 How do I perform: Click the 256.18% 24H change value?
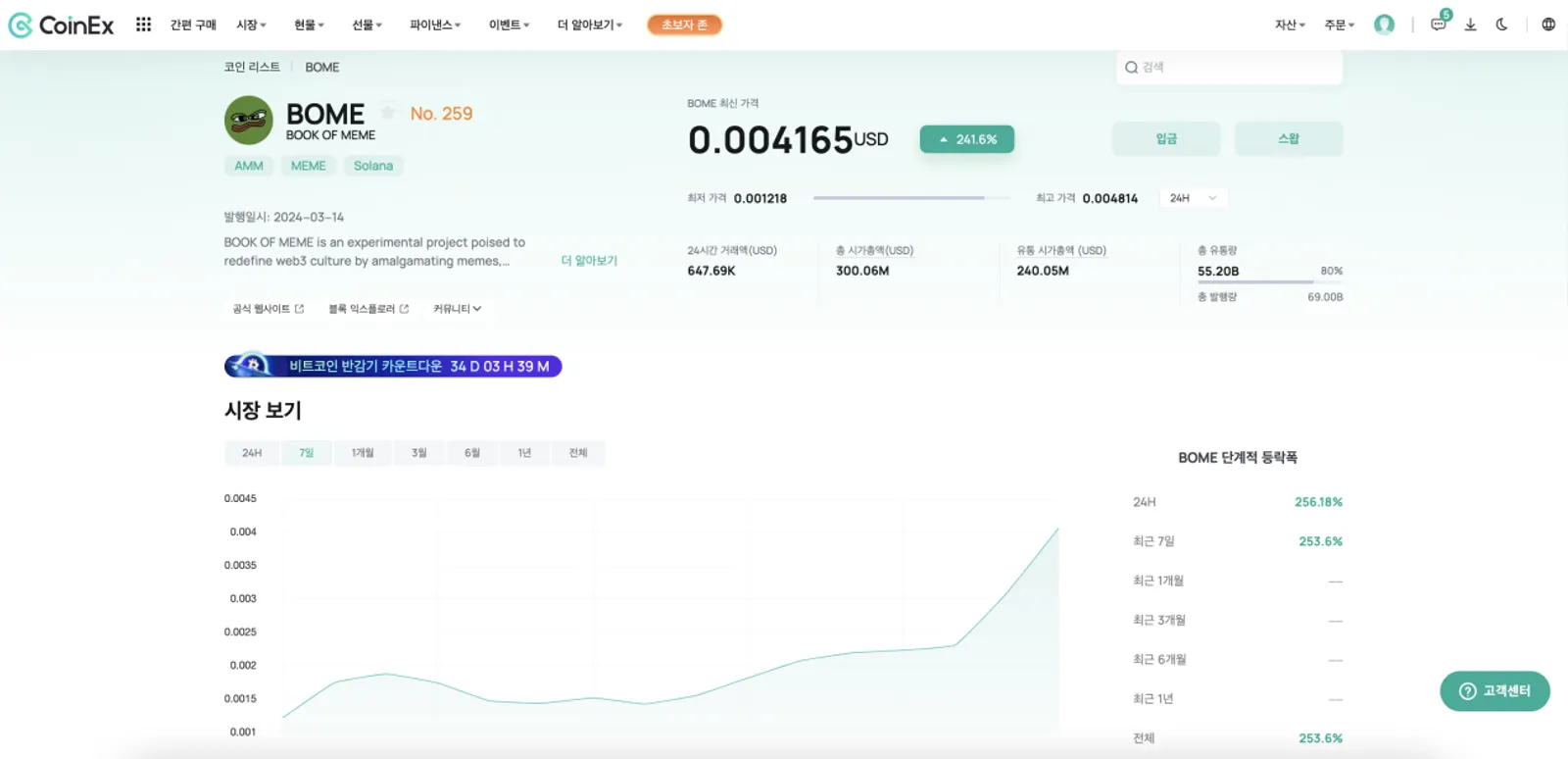(x=1319, y=502)
